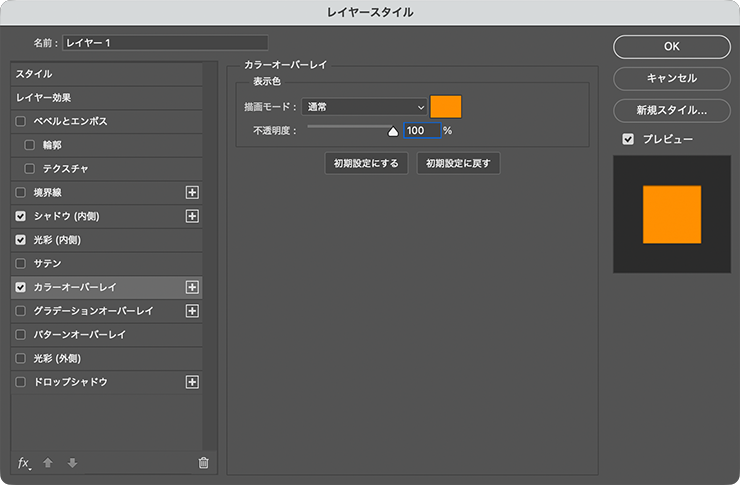
Task: Click the 名前 text field
Action: pos(165,43)
